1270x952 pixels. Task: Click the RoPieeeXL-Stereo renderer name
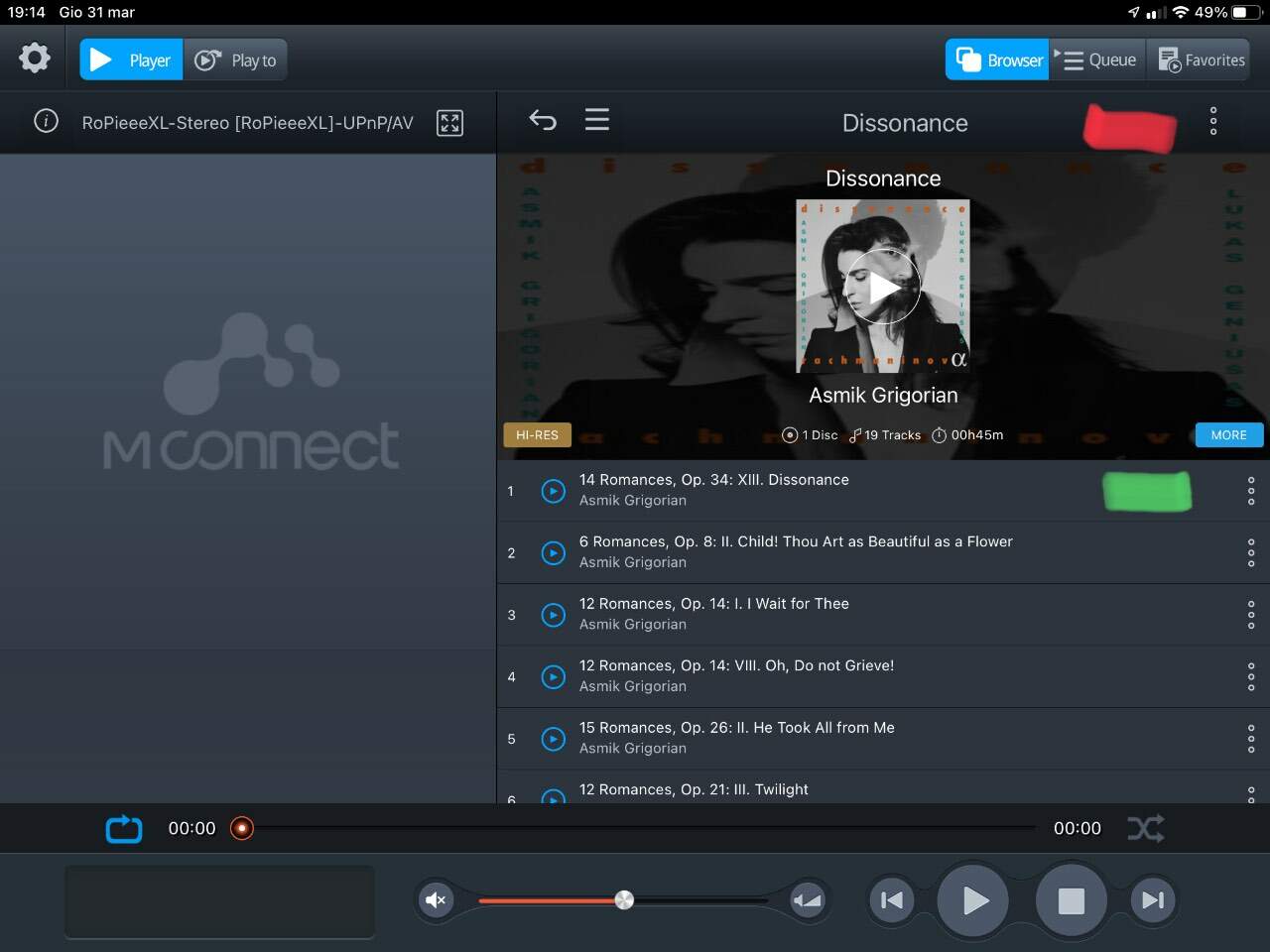click(x=248, y=123)
